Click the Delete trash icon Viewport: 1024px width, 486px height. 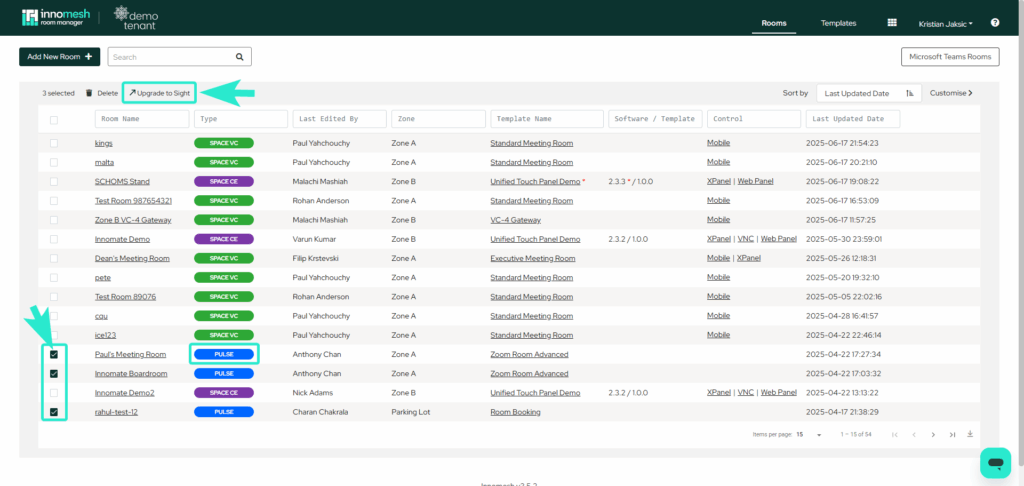pos(89,93)
